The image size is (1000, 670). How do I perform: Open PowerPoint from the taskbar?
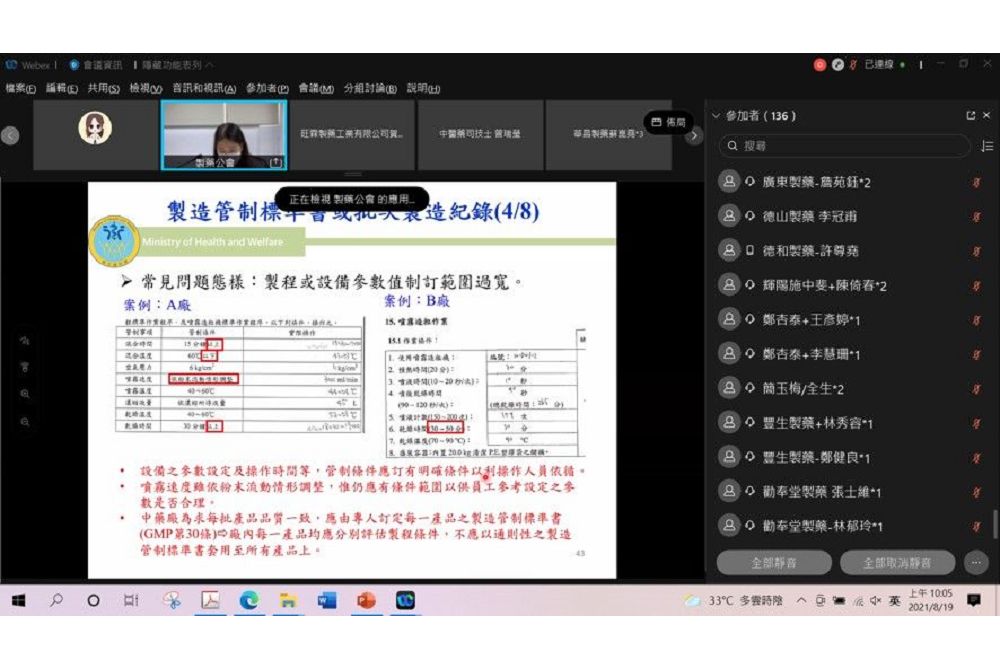365,601
